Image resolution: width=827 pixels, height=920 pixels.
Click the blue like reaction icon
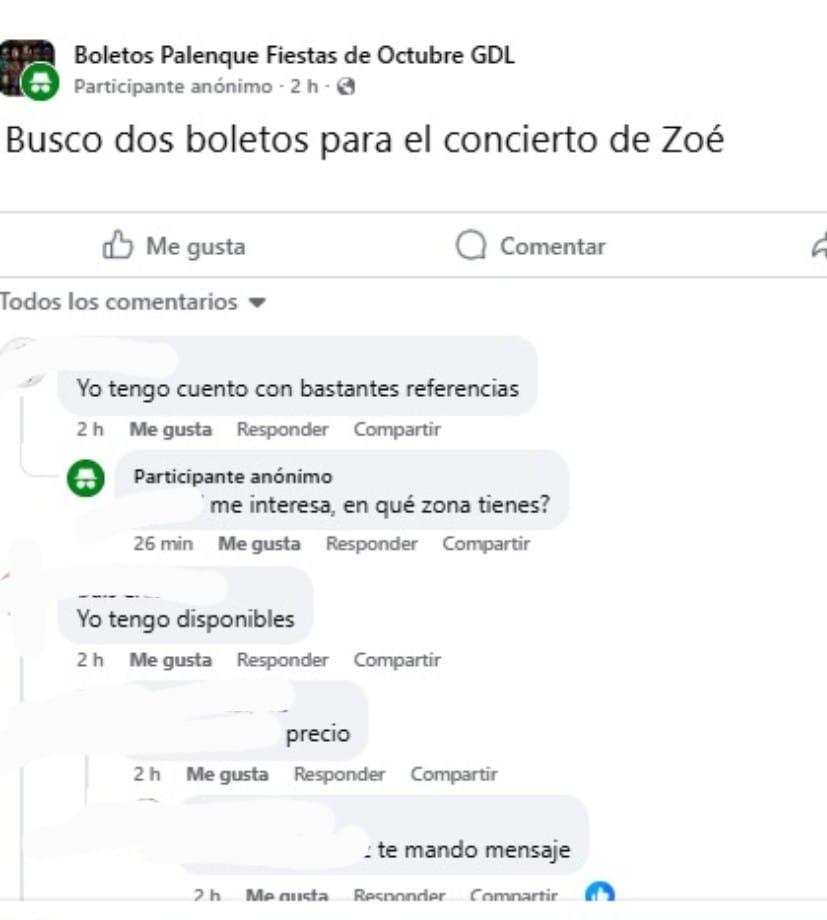click(600, 891)
